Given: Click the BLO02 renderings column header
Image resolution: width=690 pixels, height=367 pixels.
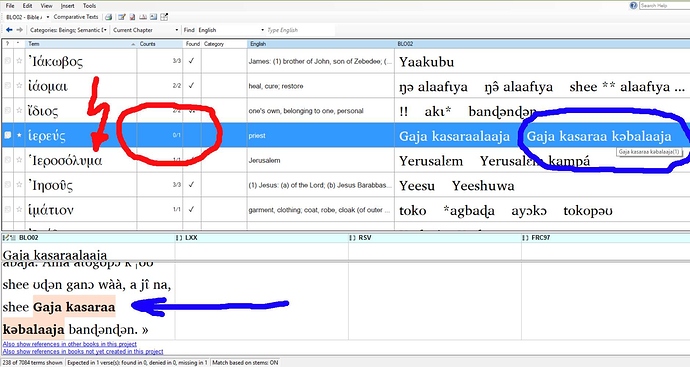Looking at the screenshot, I should pos(542,44).
